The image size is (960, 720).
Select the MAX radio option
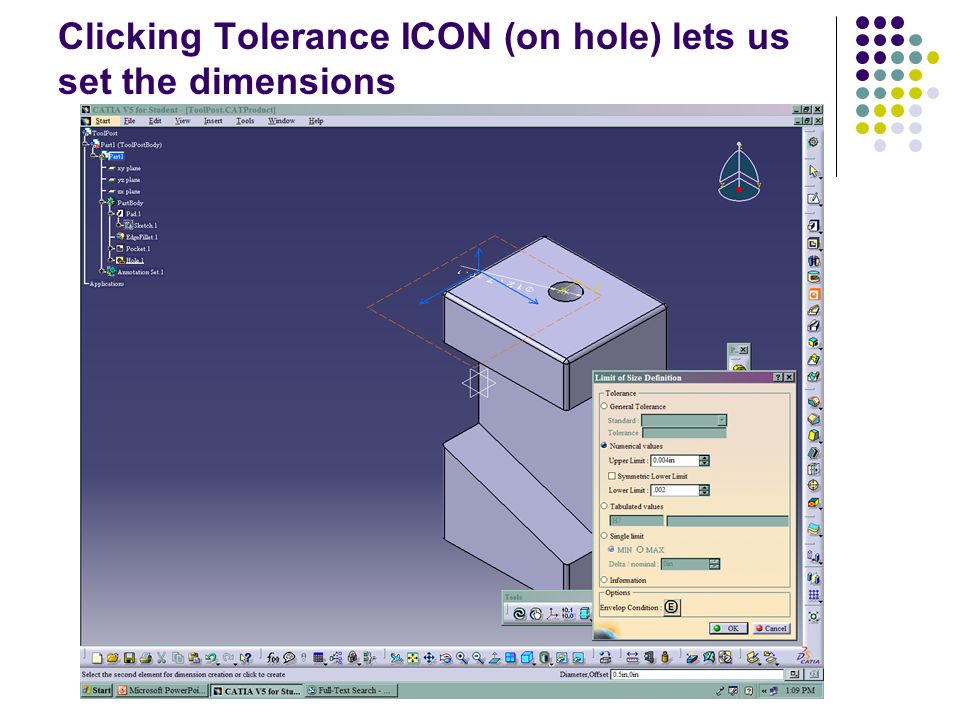click(x=640, y=549)
